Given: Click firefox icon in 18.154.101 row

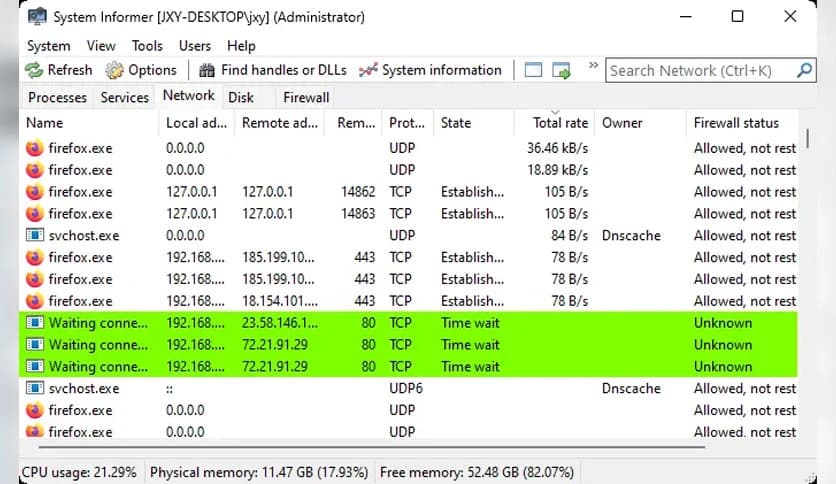Looking at the screenshot, I should click(x=35, y=301).
